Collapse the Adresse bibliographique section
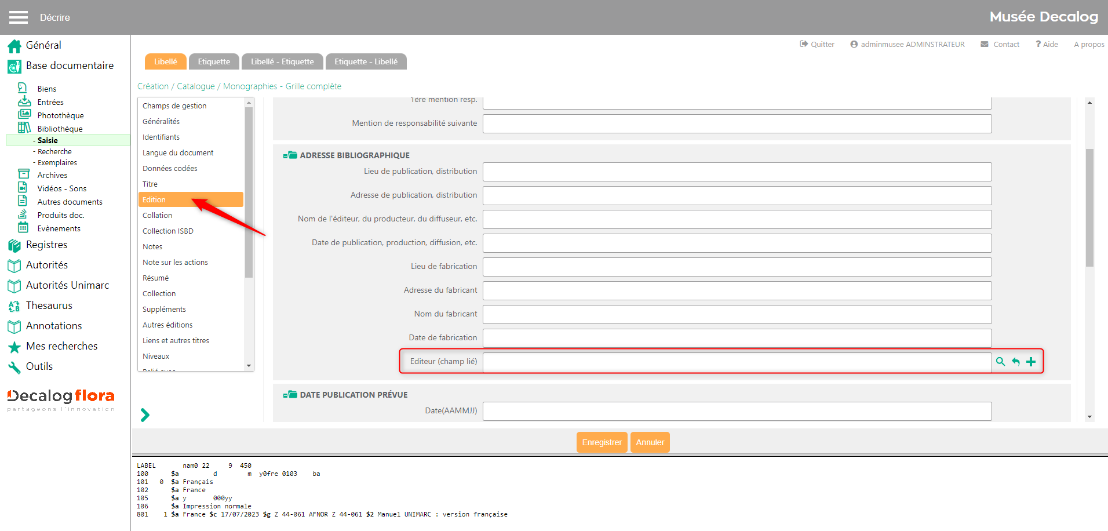 tap(289, 155)
